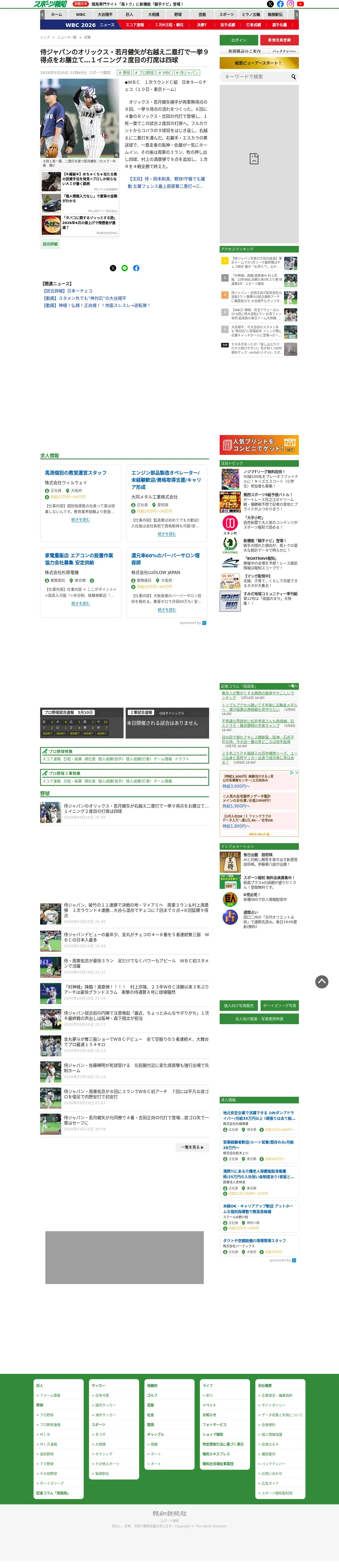Open the 特定商取引法に基づく表示 footer link
Viewport: 339px width, 1568px height.
click(x=223, y=1444)
